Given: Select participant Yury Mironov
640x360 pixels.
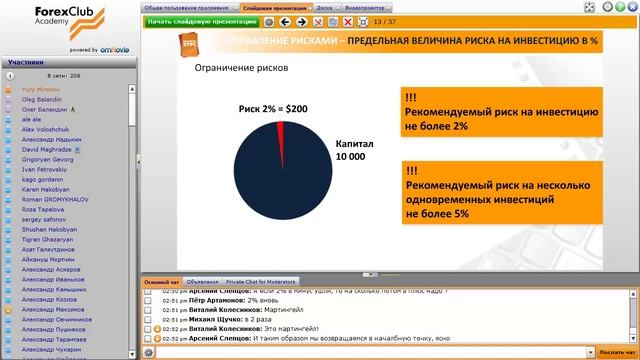Looking at the screenshot, I should coord(40,89).
